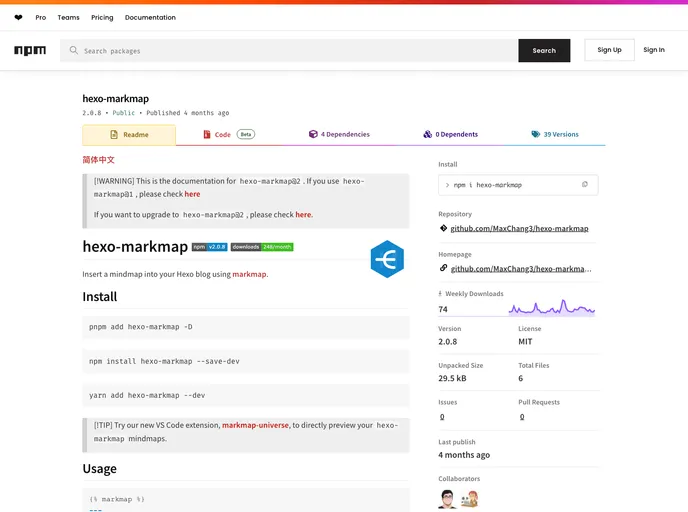Viewport: 688px width, 512px height.
Task: Switch to the Readme tab
Action: pos(129,135)
